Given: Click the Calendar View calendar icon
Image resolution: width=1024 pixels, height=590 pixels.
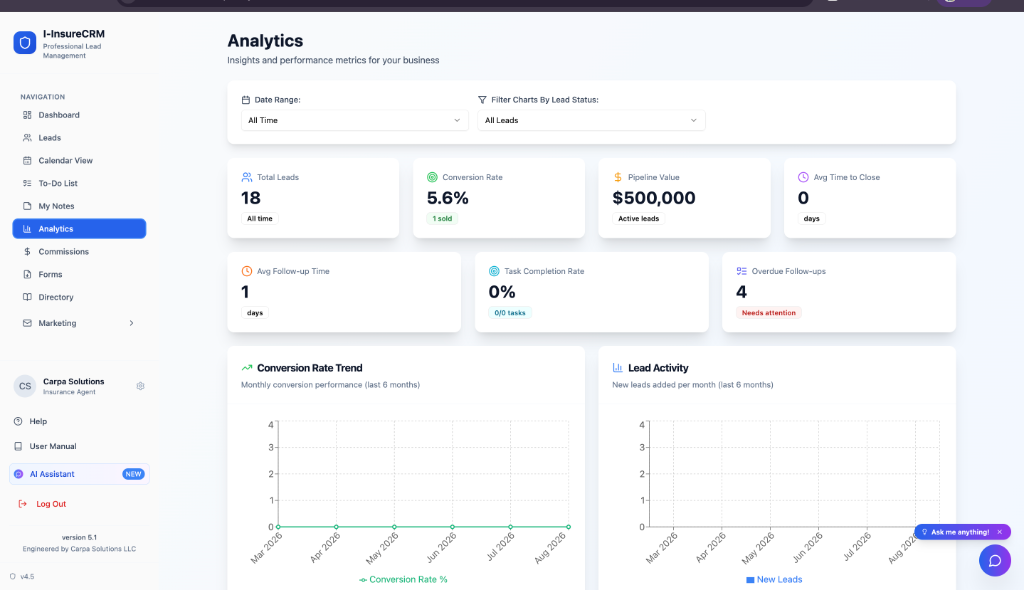Looking at the screenshot, I should (x=27, y=161).
